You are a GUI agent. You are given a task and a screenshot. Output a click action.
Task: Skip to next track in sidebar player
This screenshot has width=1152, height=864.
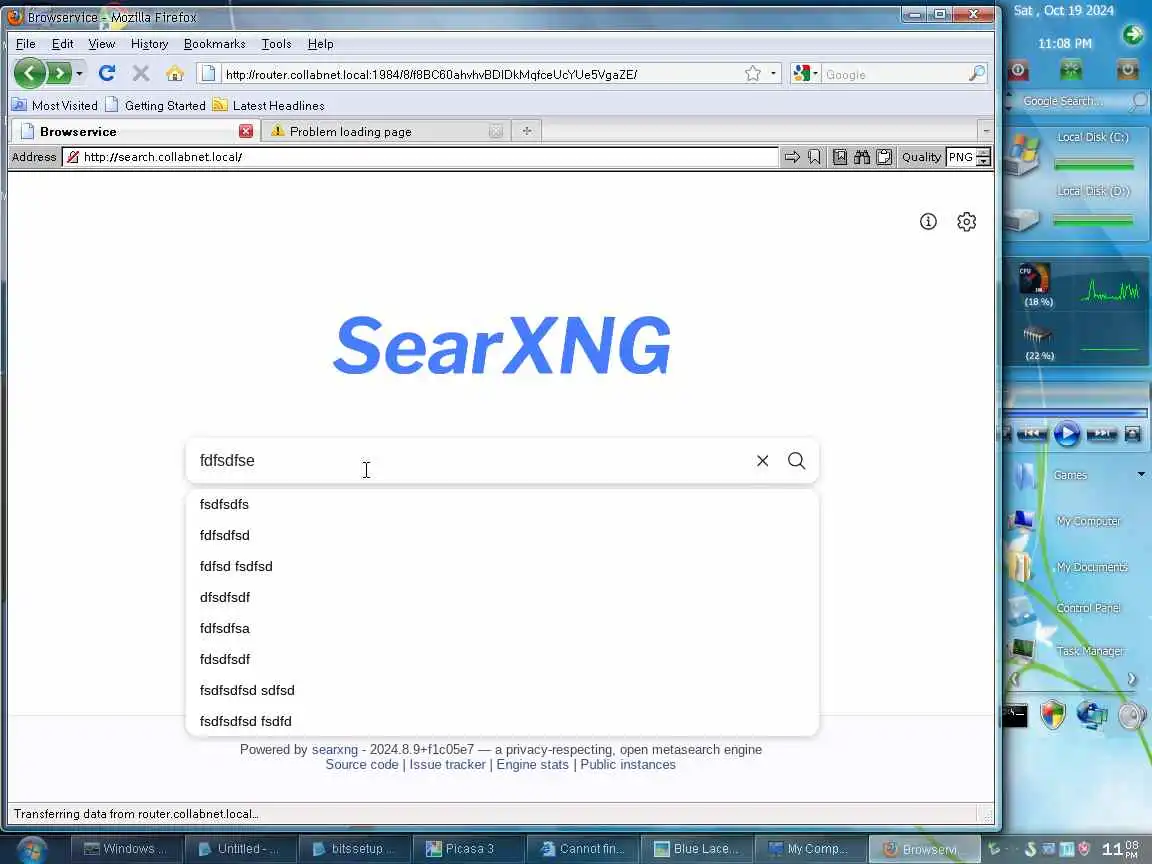pyautogui.click(x=1101, y=433)
